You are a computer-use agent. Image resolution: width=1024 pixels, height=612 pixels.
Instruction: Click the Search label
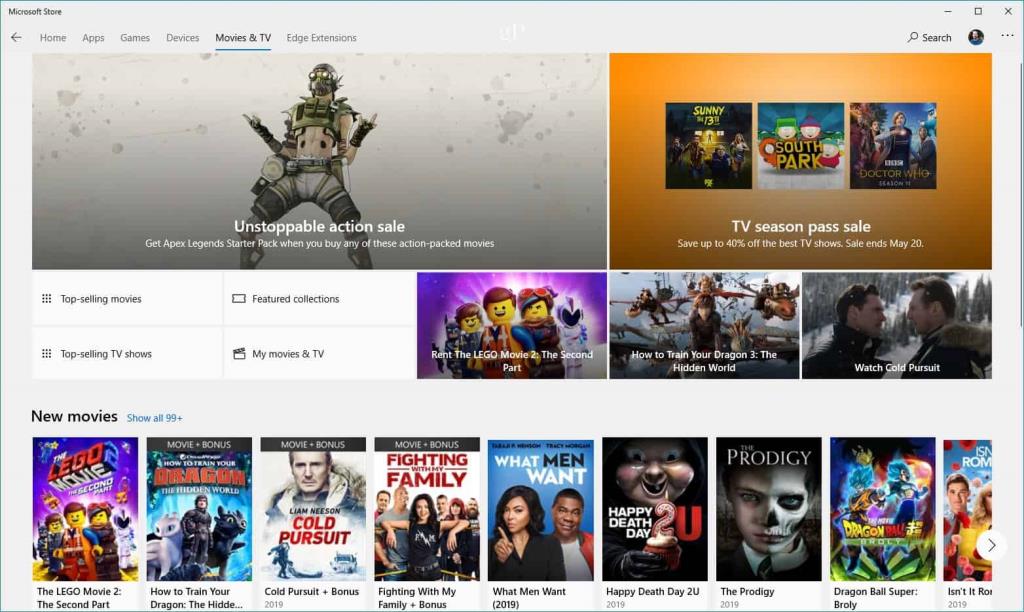pyautogui.click(x=936, y=38)
